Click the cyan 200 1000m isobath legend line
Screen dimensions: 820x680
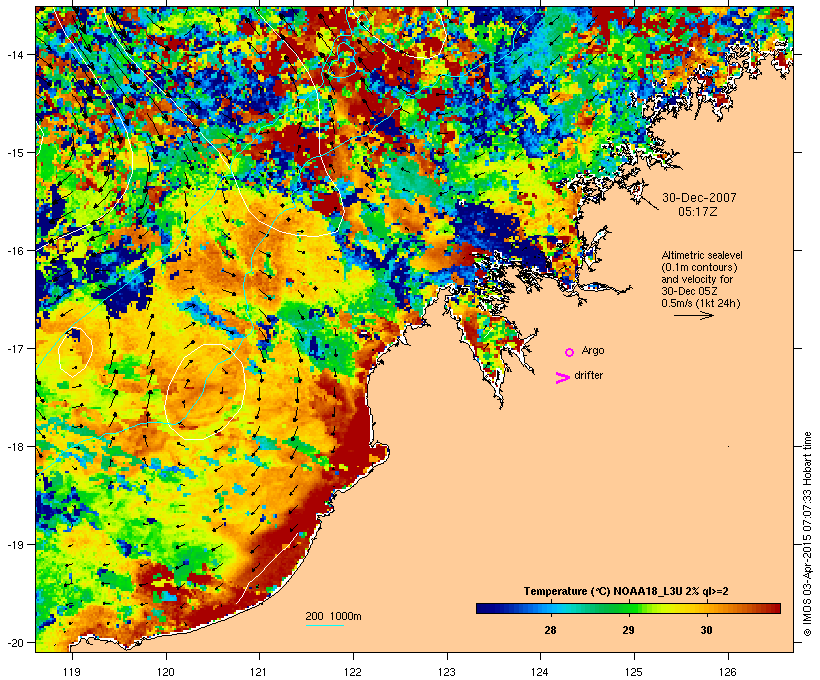coord(325,625)
